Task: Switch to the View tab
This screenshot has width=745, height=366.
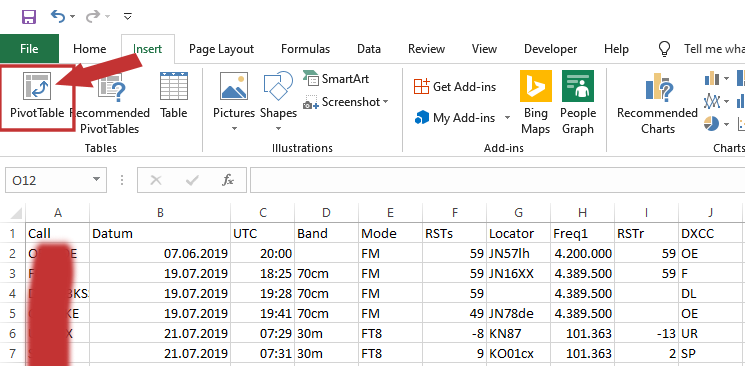Action: (x=484, y=49)
